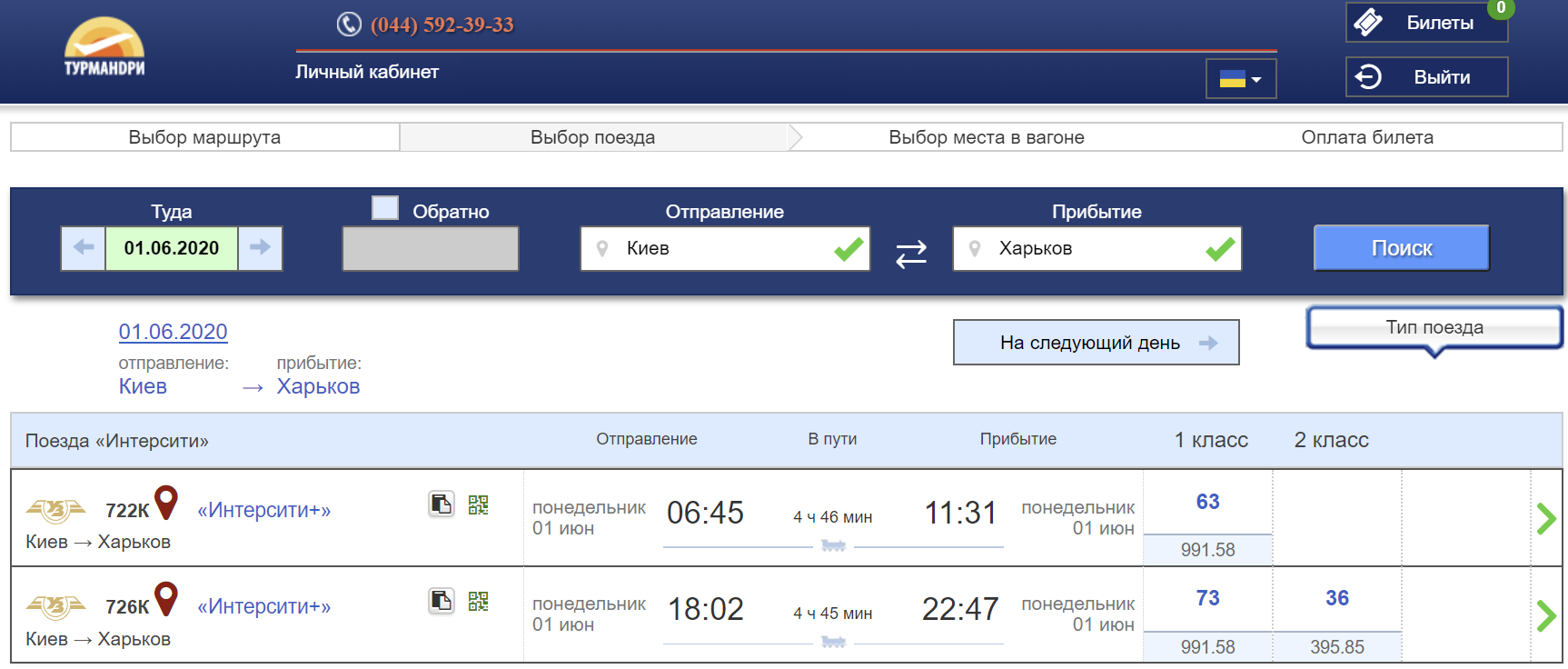Open the map pin for train 726К

click(x=166, y=599)
